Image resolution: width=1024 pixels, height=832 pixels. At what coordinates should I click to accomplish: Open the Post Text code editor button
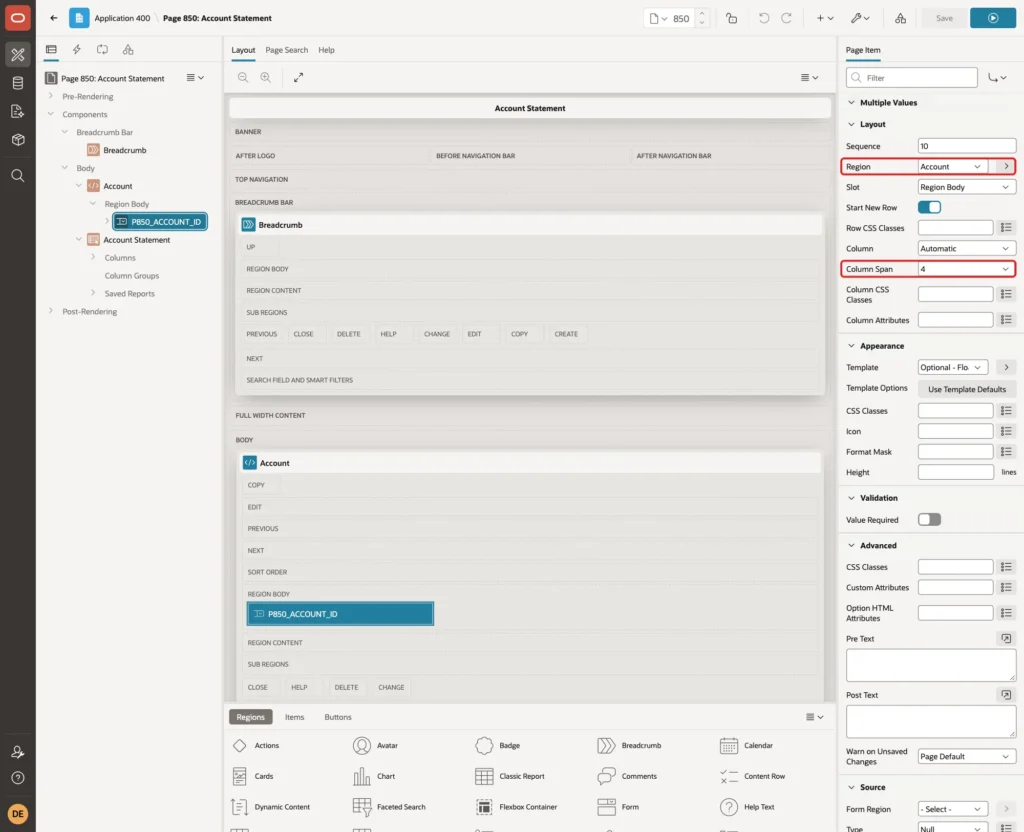(x=1006, y=694)
